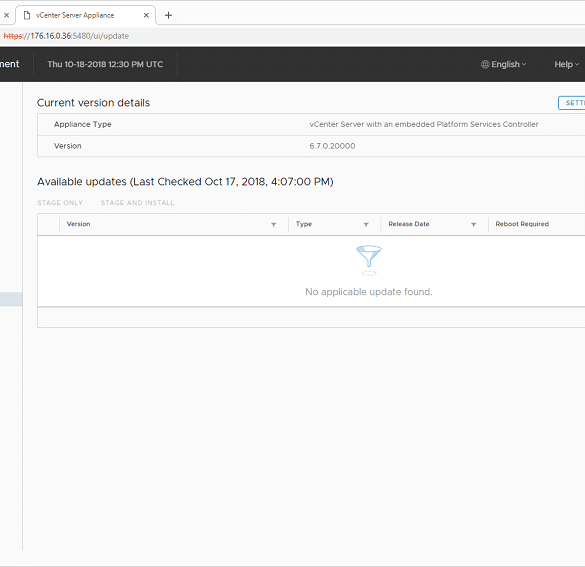Click the Appliance Type label
The image size is (585, 567).
coord(82,124)
